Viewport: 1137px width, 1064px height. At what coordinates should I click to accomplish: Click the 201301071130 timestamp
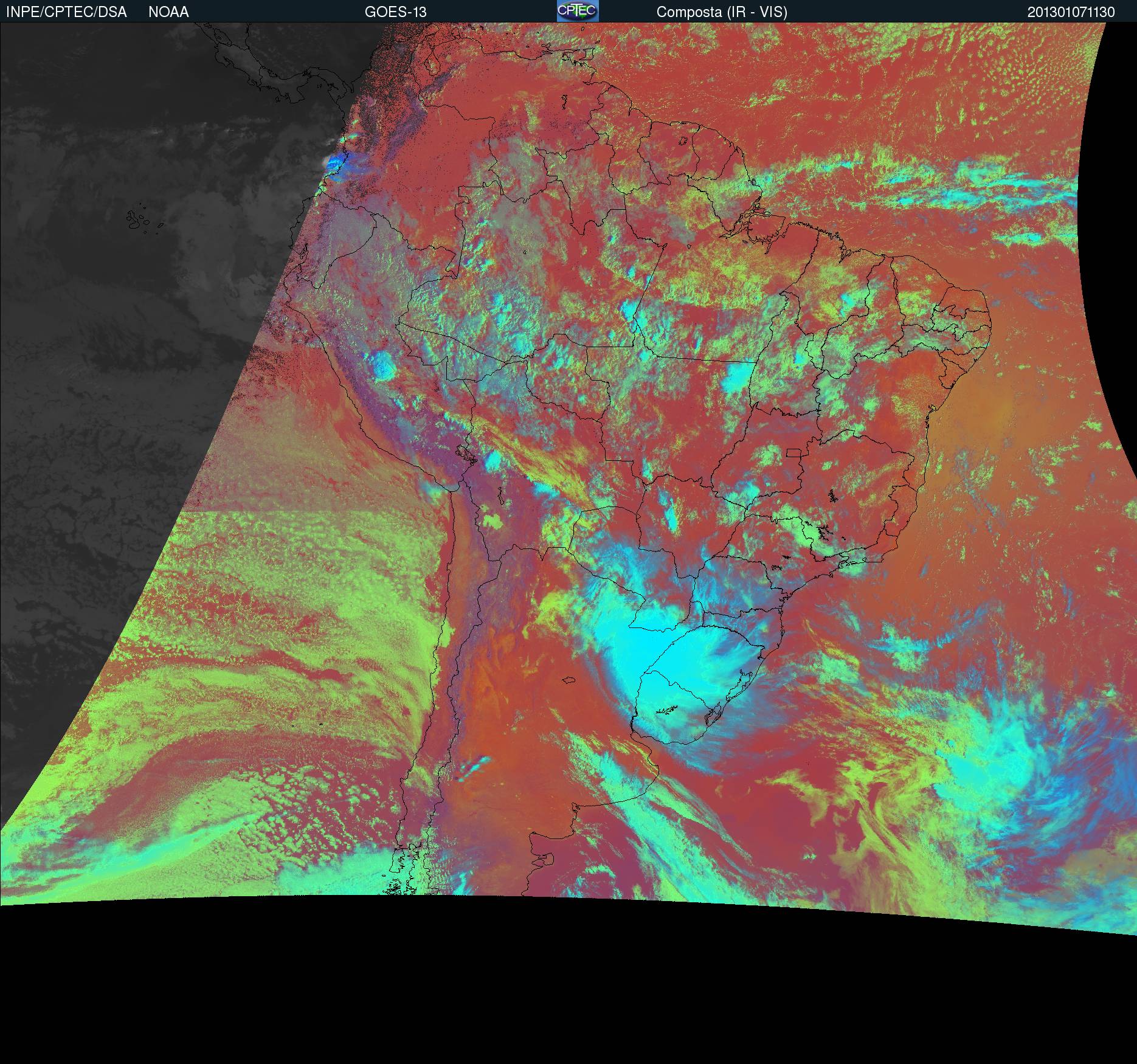point(1071,12)
